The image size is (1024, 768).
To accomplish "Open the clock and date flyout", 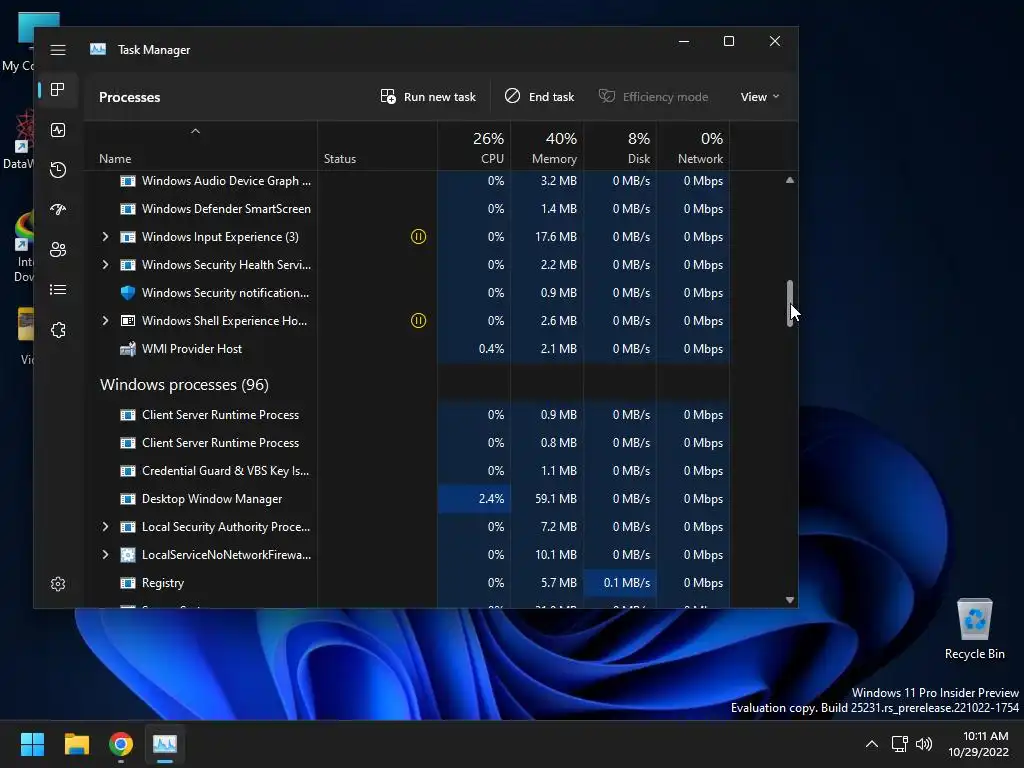I will pyautogui.click(x=978, y=744).
